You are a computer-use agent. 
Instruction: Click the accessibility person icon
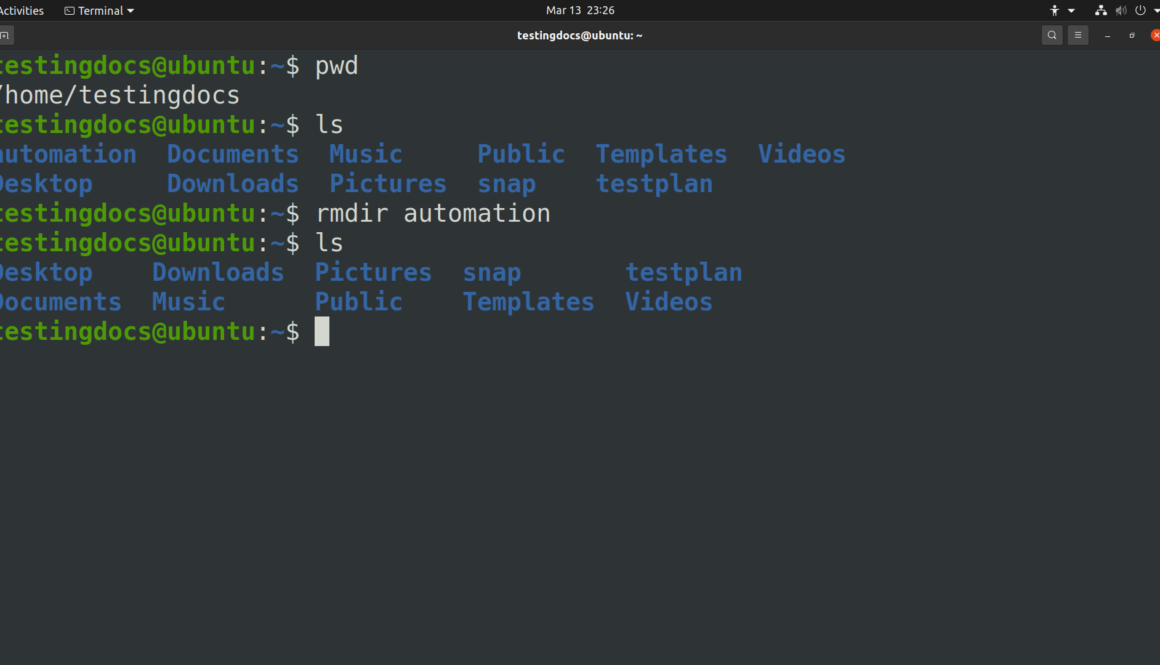[1054, 11]
